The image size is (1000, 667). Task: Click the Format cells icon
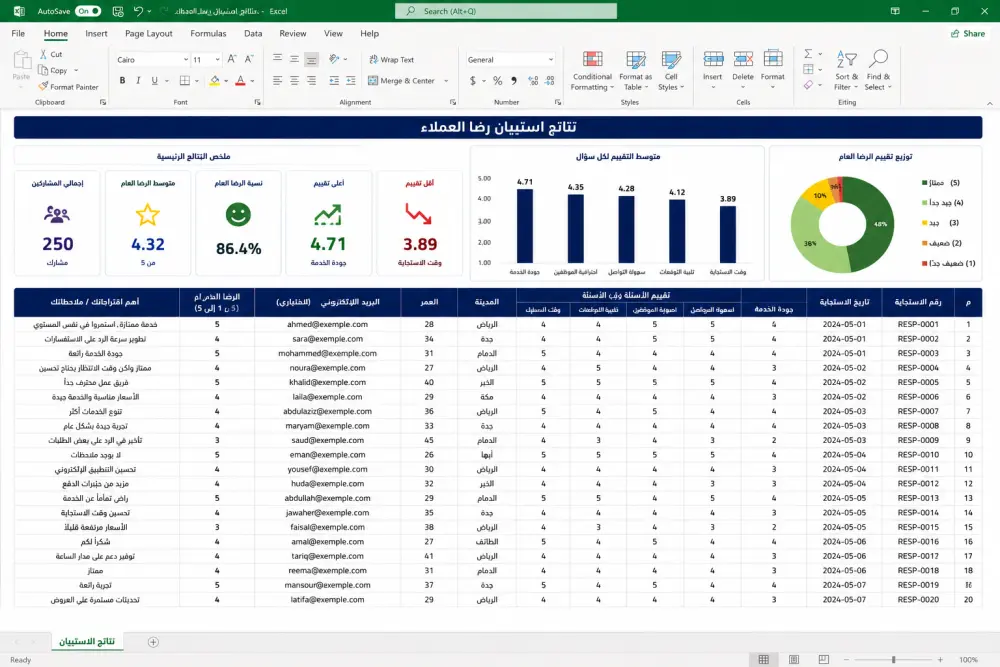point(773,59)
